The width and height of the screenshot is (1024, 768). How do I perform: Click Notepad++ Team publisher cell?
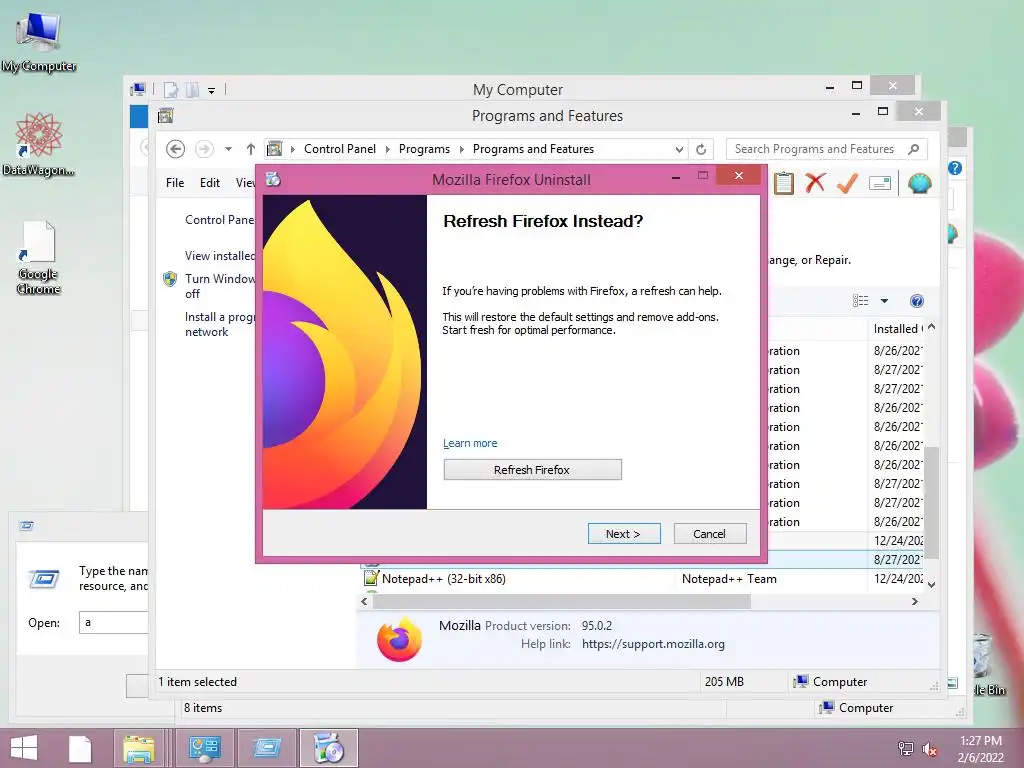coord(729,579)
